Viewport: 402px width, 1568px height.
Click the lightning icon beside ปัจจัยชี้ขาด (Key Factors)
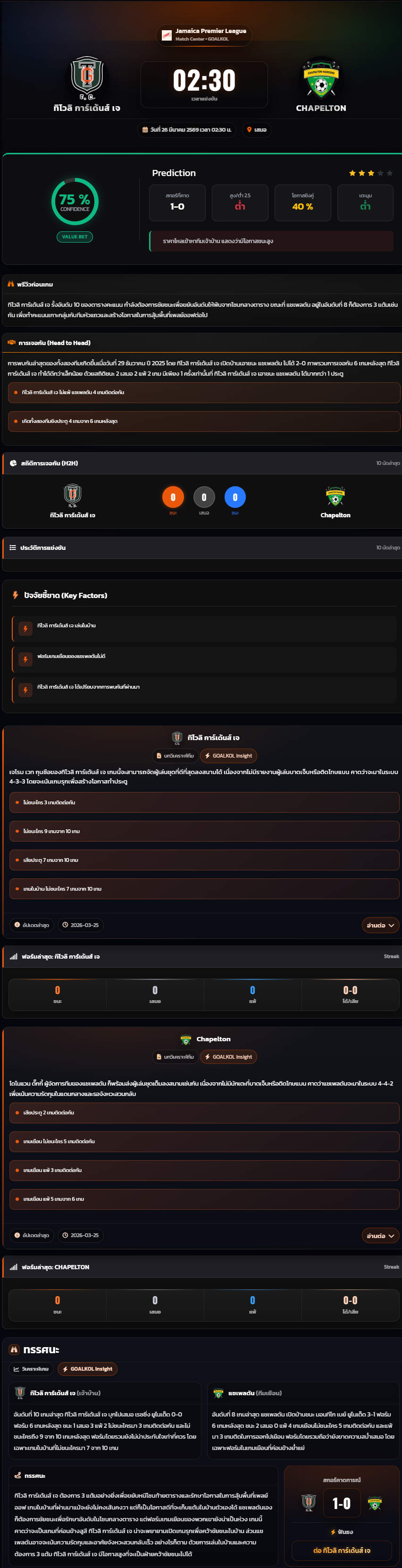tap(16, 595)
